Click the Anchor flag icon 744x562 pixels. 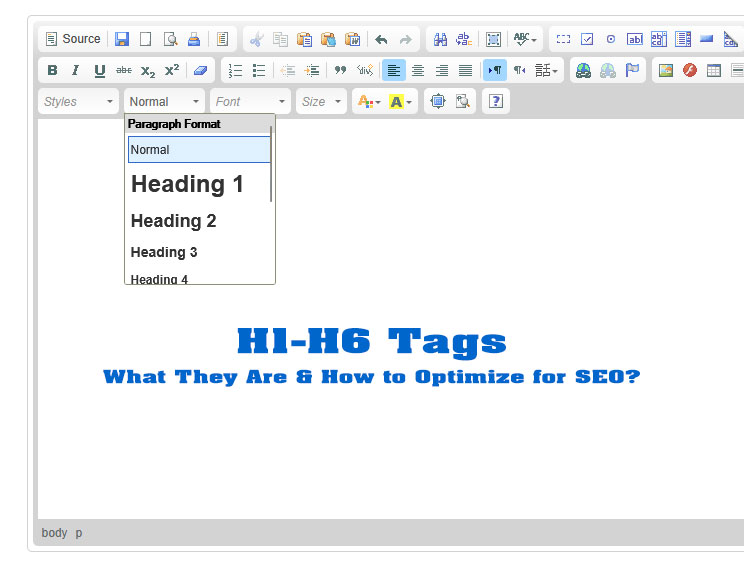(632, 70)
